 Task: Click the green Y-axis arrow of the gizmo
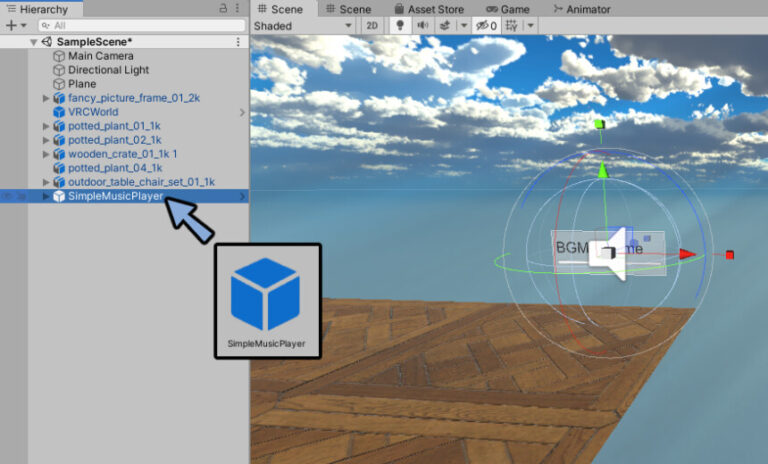click(x=602, y=172)
